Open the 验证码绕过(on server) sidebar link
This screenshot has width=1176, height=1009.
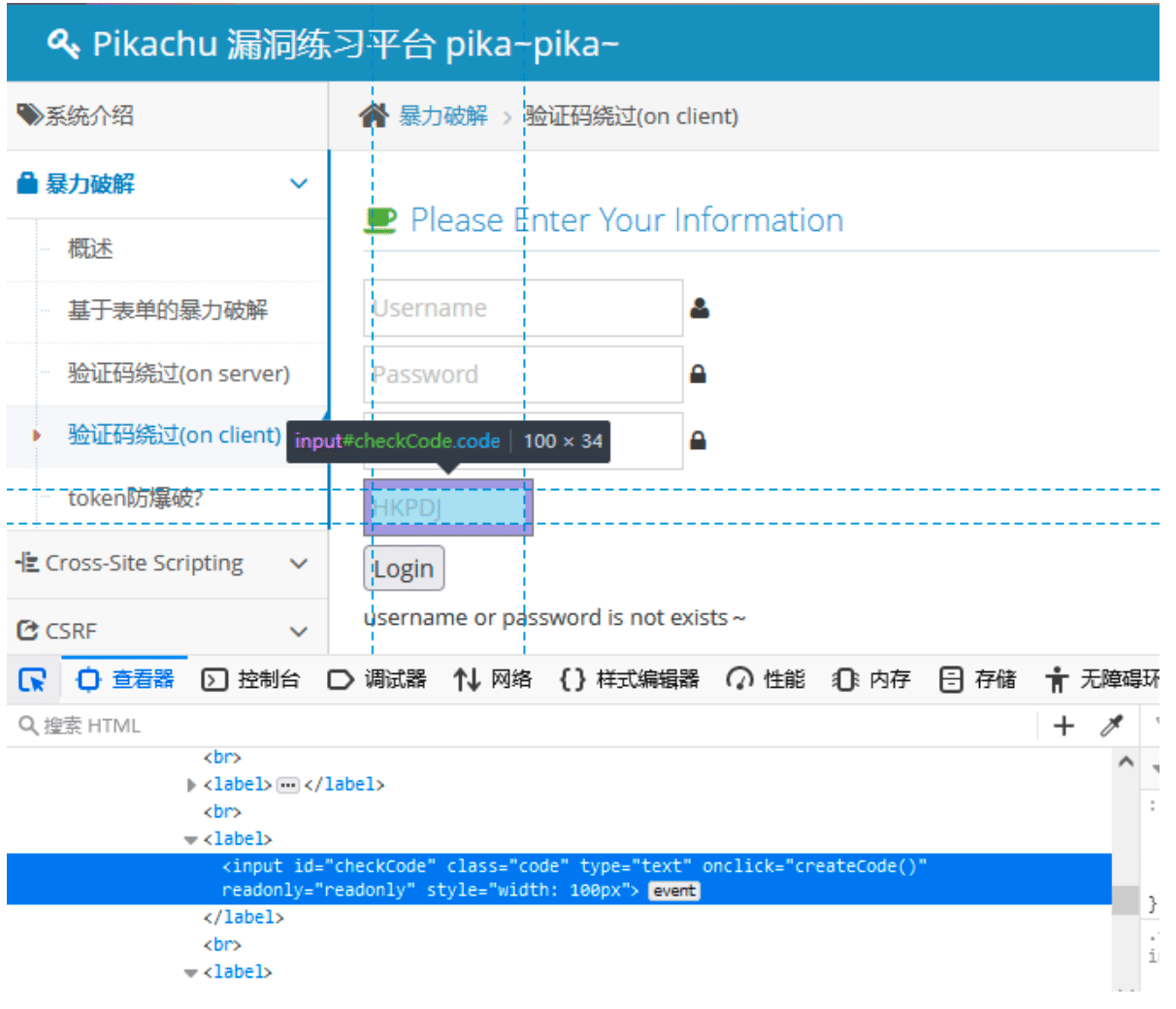[179, 374]
